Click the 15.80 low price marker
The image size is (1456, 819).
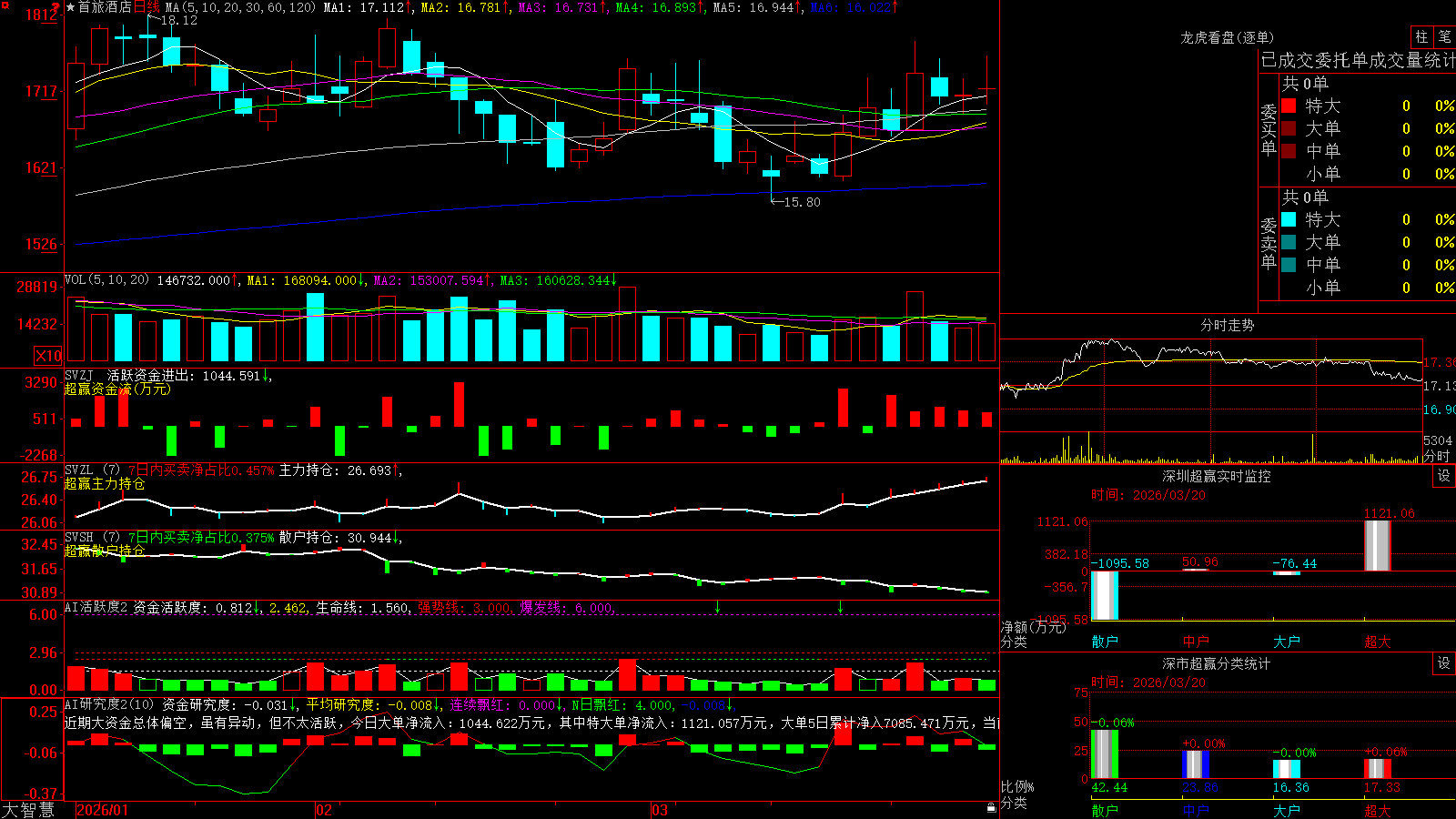[x=802, y=202]
